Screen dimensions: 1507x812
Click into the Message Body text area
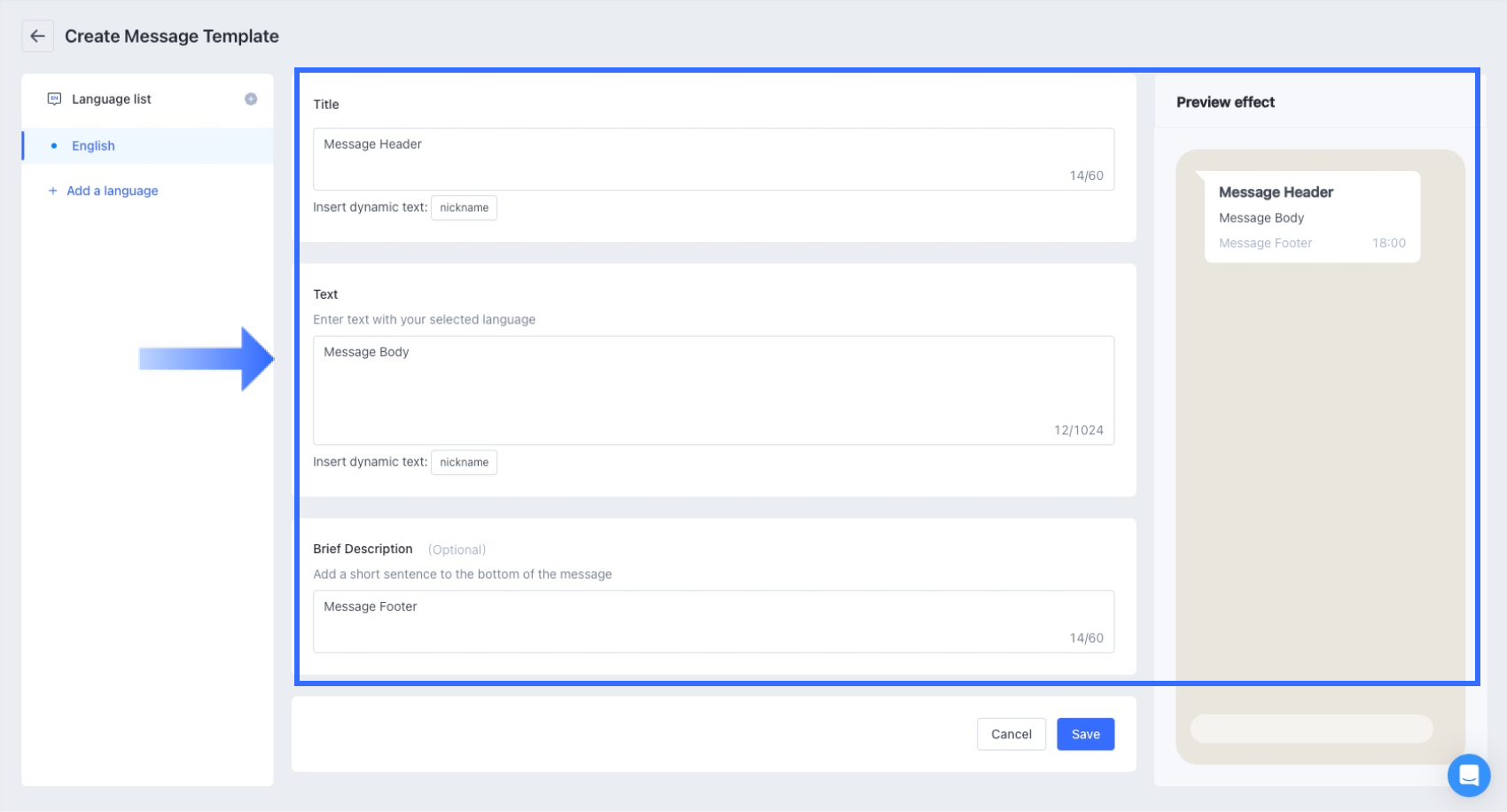[713, 389]
